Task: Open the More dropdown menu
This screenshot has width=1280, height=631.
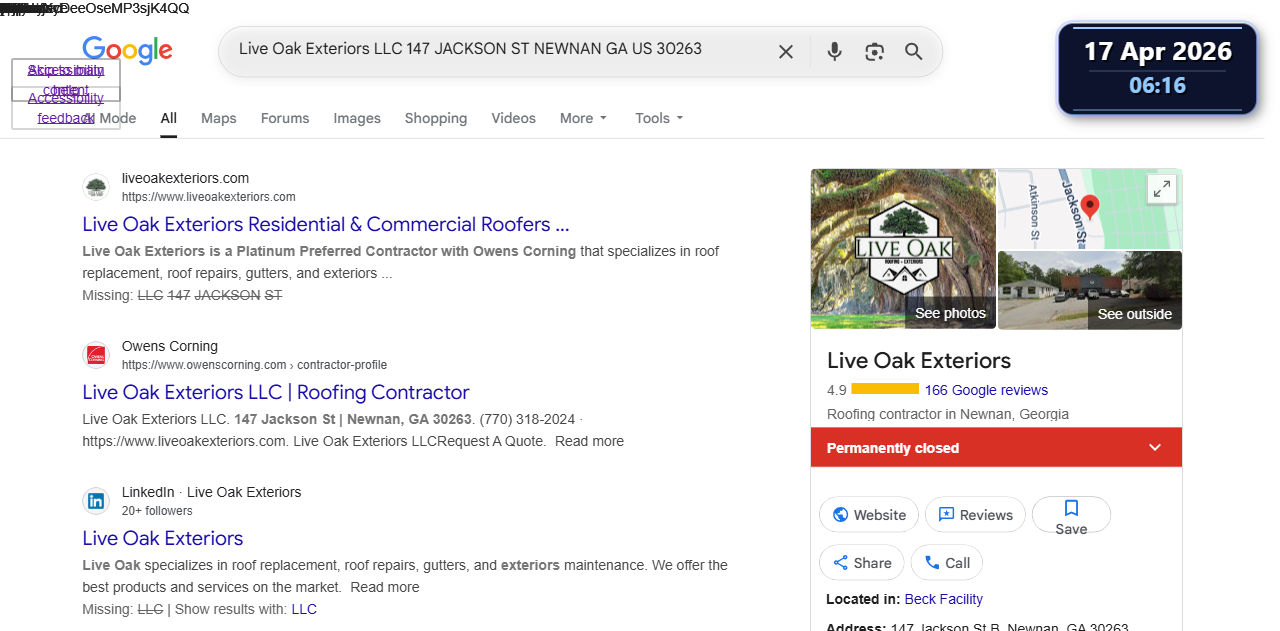Action: click(583, 118)
